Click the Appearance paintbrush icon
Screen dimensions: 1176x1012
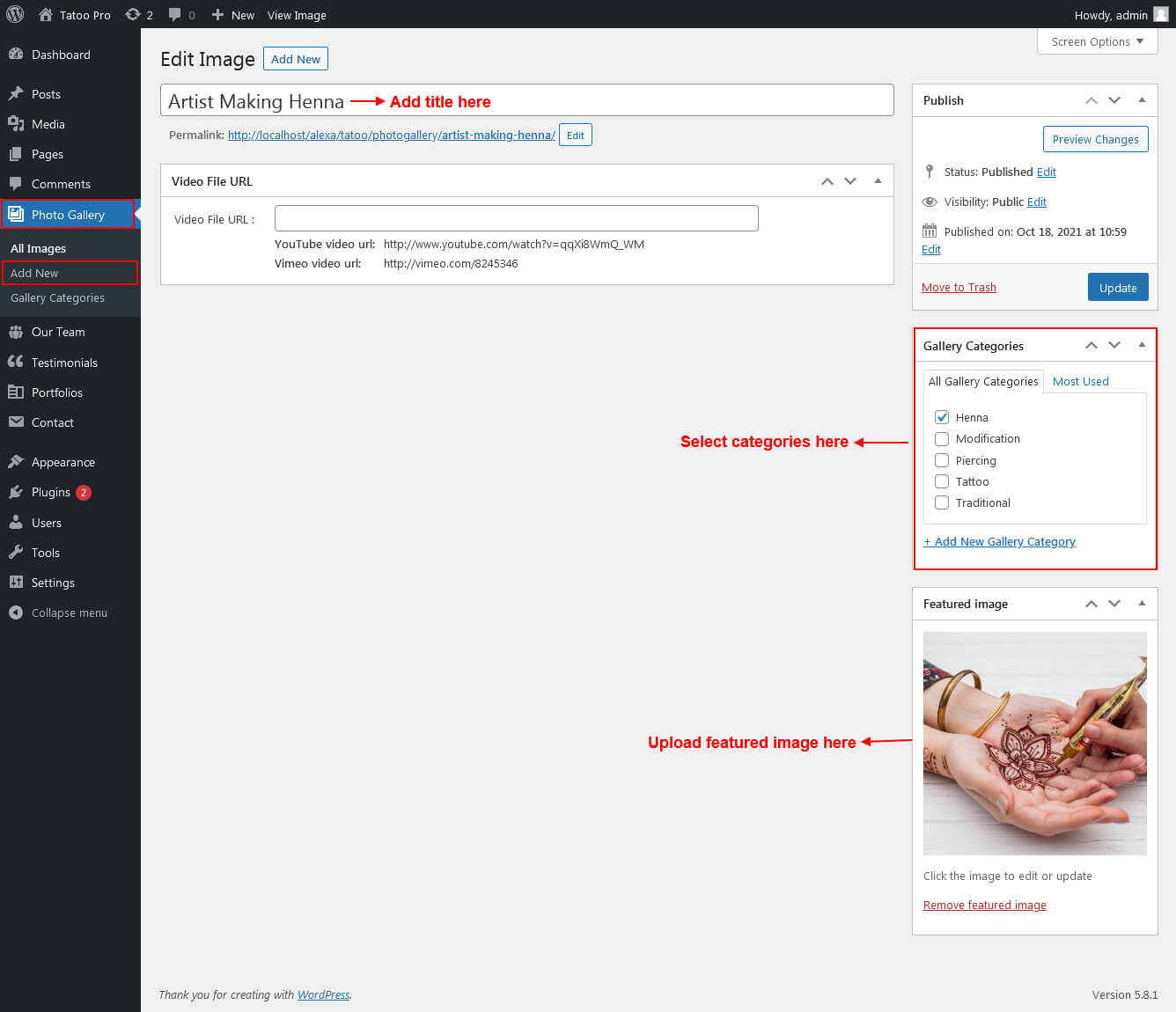(x=16, y=462)
